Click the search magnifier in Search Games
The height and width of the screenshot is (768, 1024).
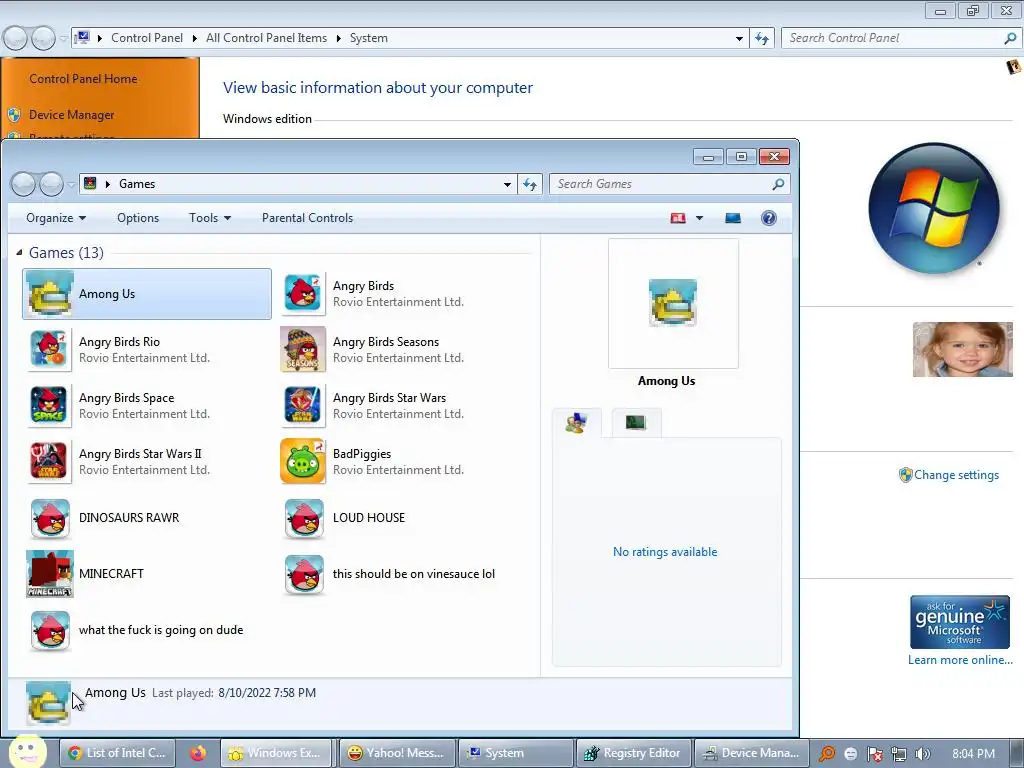point(778,184)
